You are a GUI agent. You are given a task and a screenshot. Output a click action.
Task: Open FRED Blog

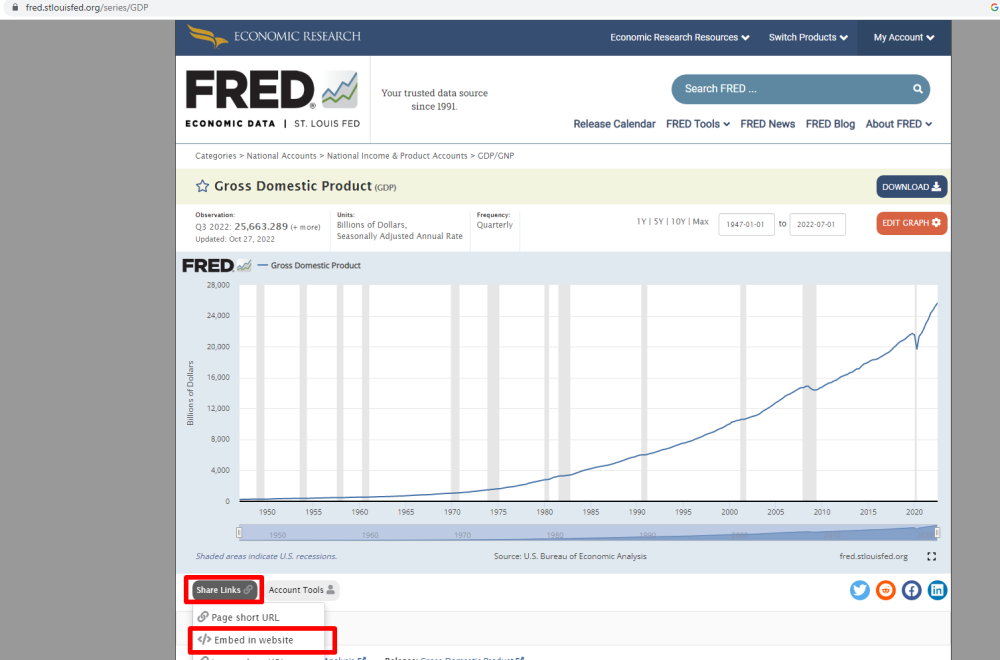pos(830,124)
